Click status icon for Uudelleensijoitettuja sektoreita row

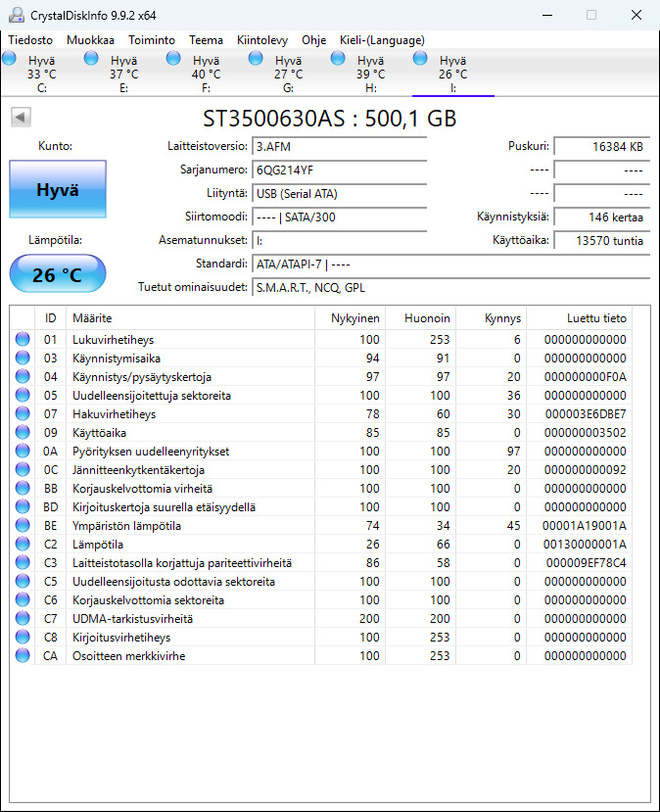23,395
